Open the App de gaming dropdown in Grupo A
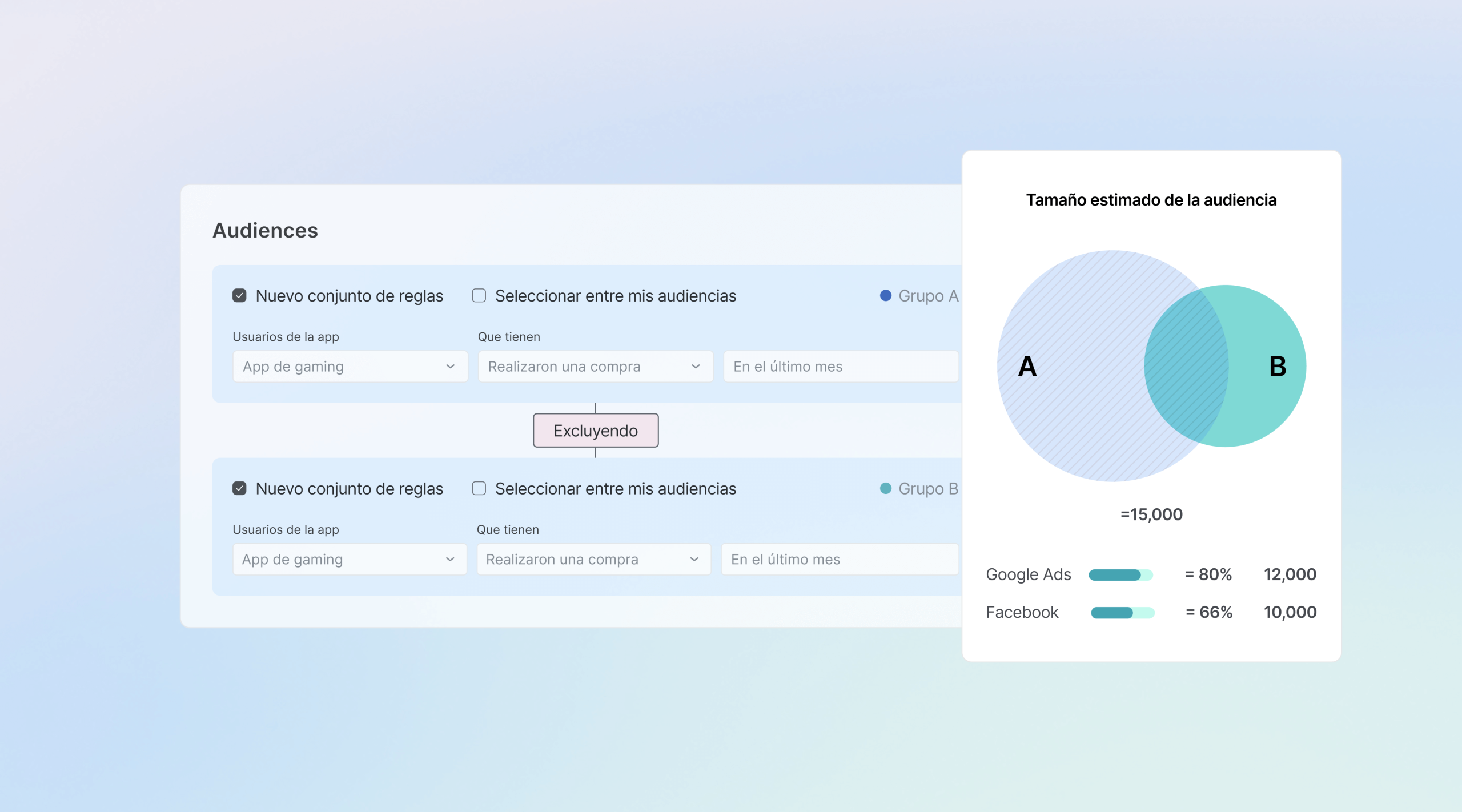 click(x=350, y=366)
